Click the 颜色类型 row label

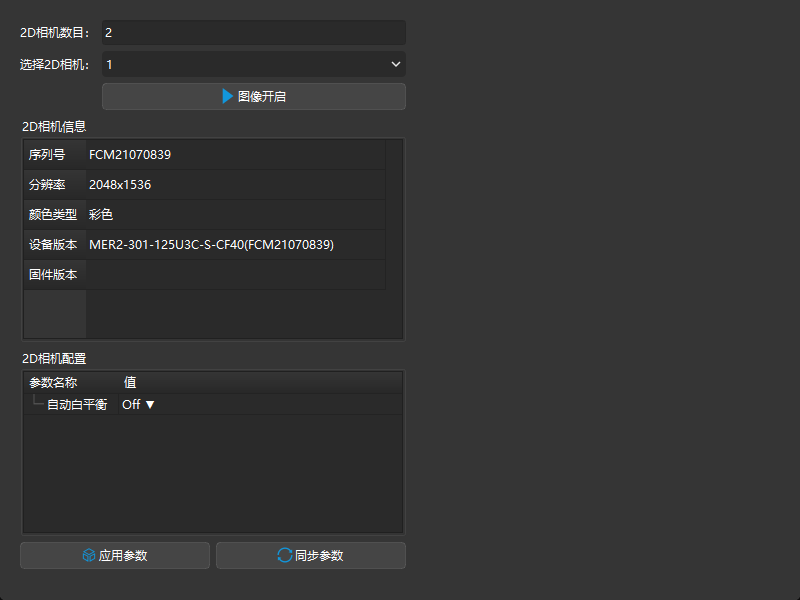(55, 215)
